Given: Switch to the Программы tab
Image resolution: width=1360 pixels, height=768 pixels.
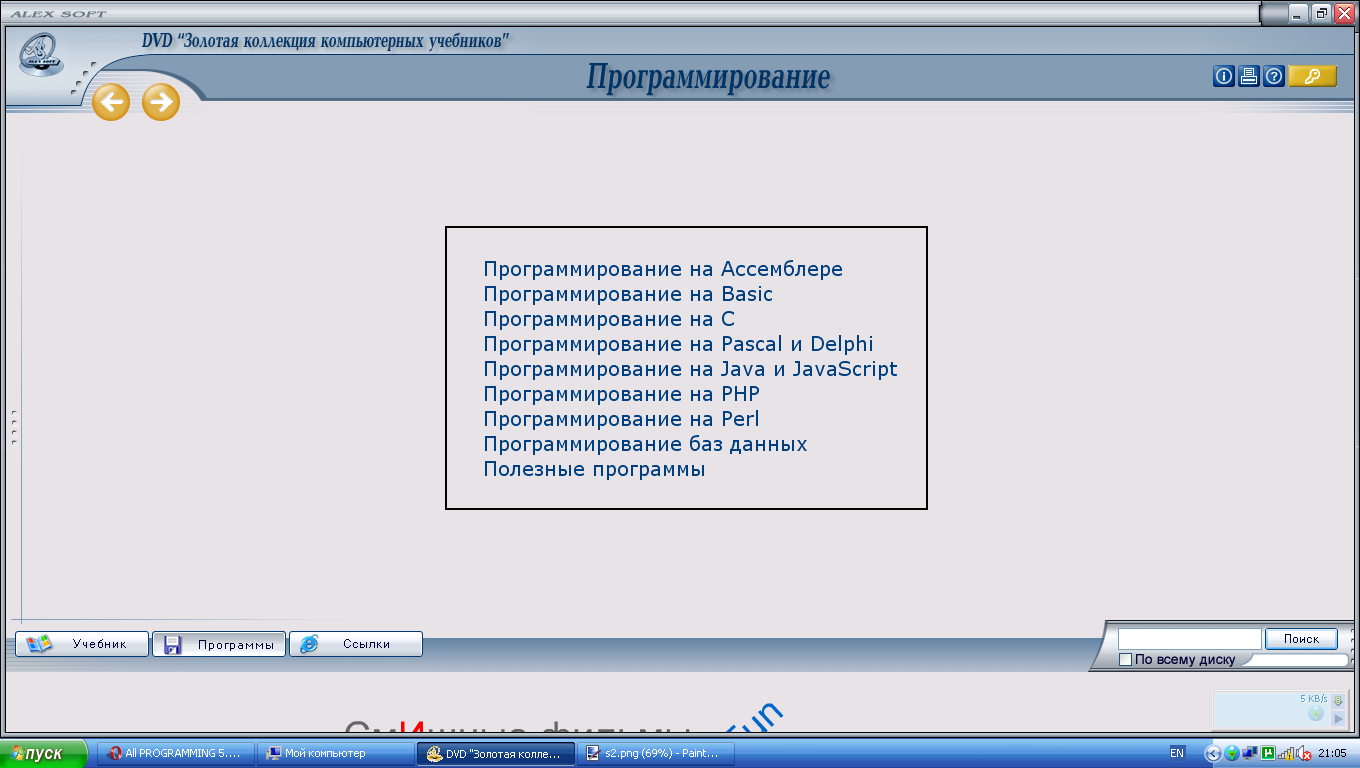Looking at the screenshot, I should [219, 645].
